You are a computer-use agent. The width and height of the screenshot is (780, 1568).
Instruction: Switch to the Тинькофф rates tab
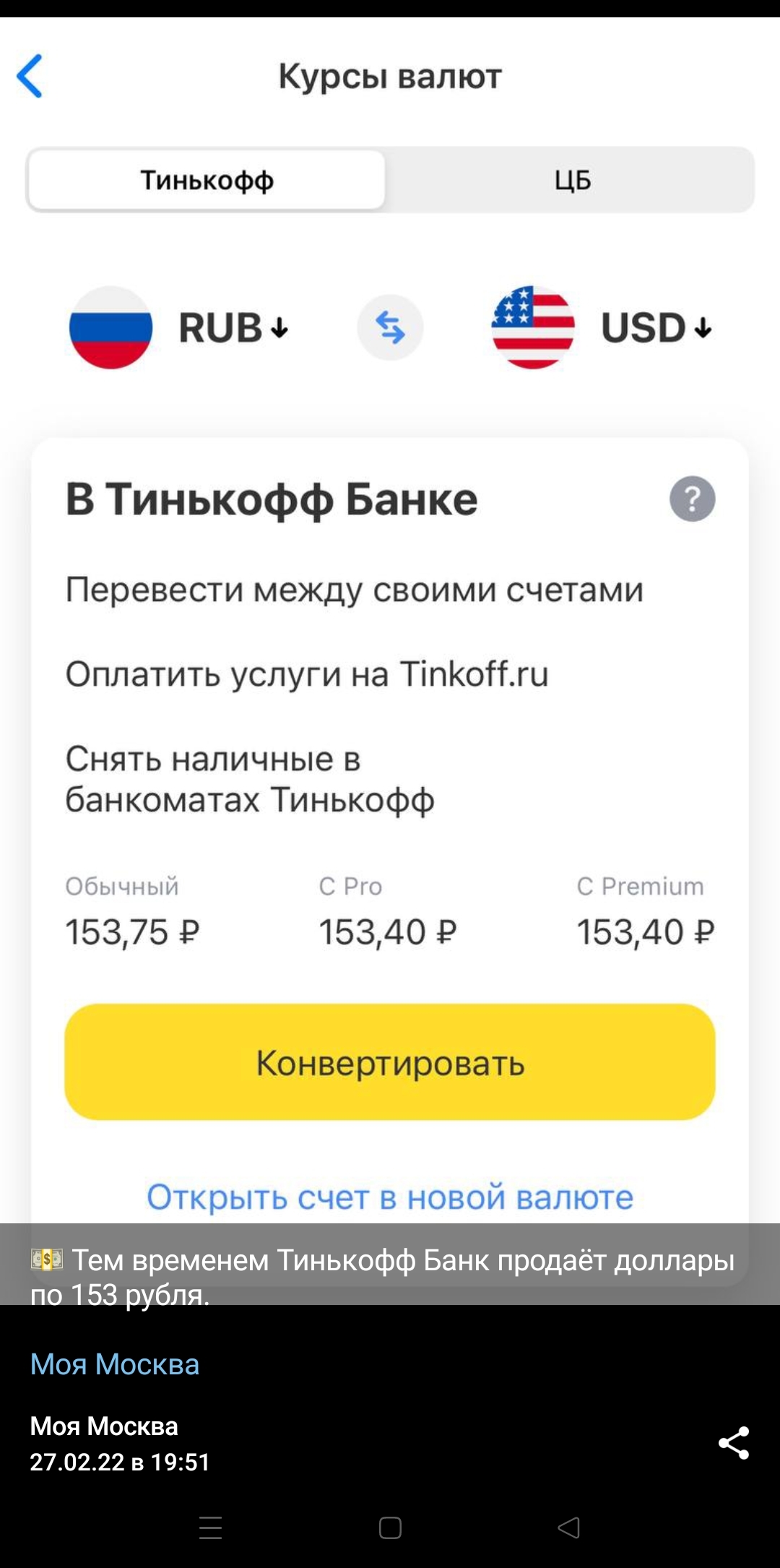(x=207, y=180)
